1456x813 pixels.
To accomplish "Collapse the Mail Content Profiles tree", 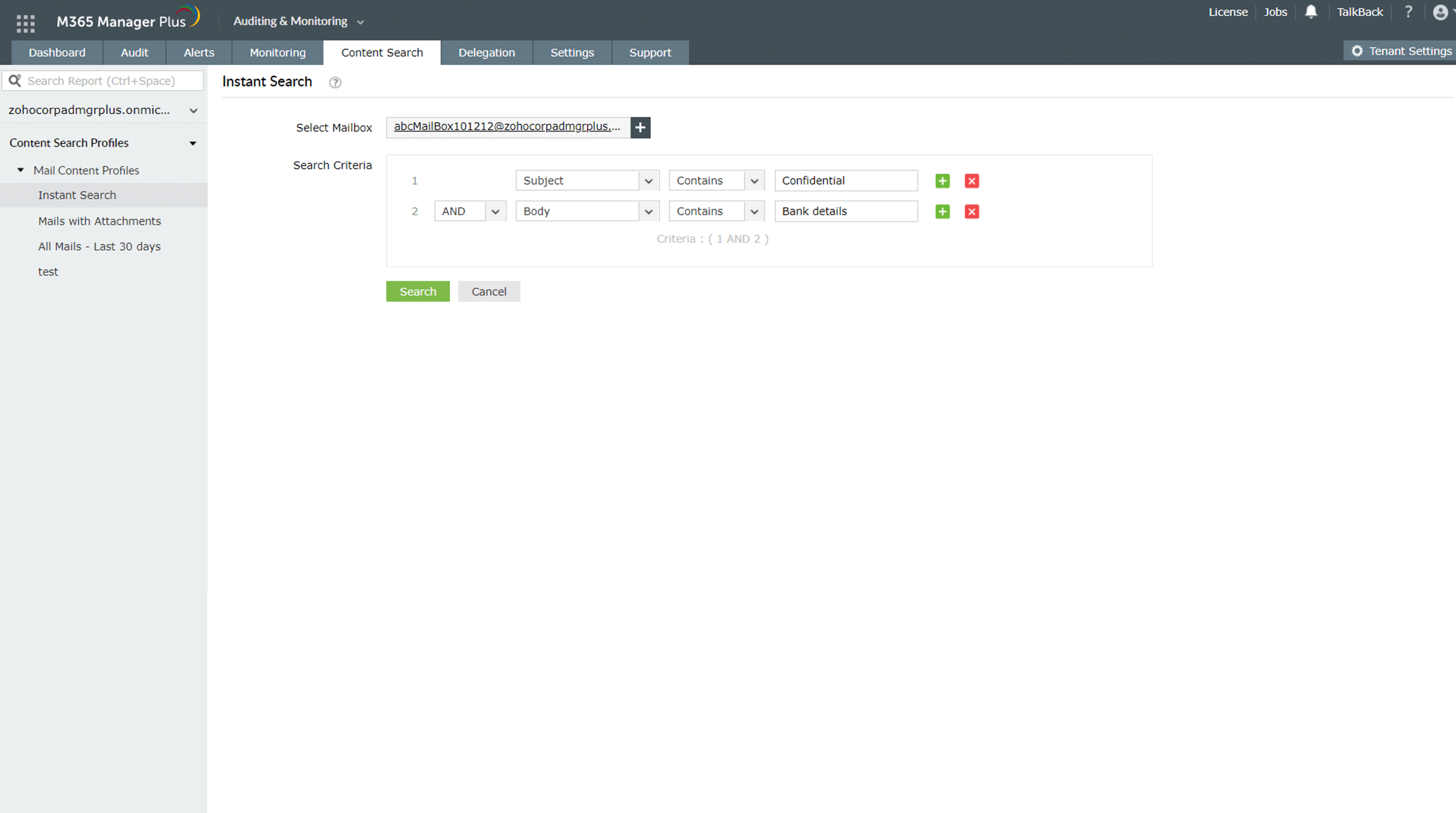I will (x=21, y=170).
